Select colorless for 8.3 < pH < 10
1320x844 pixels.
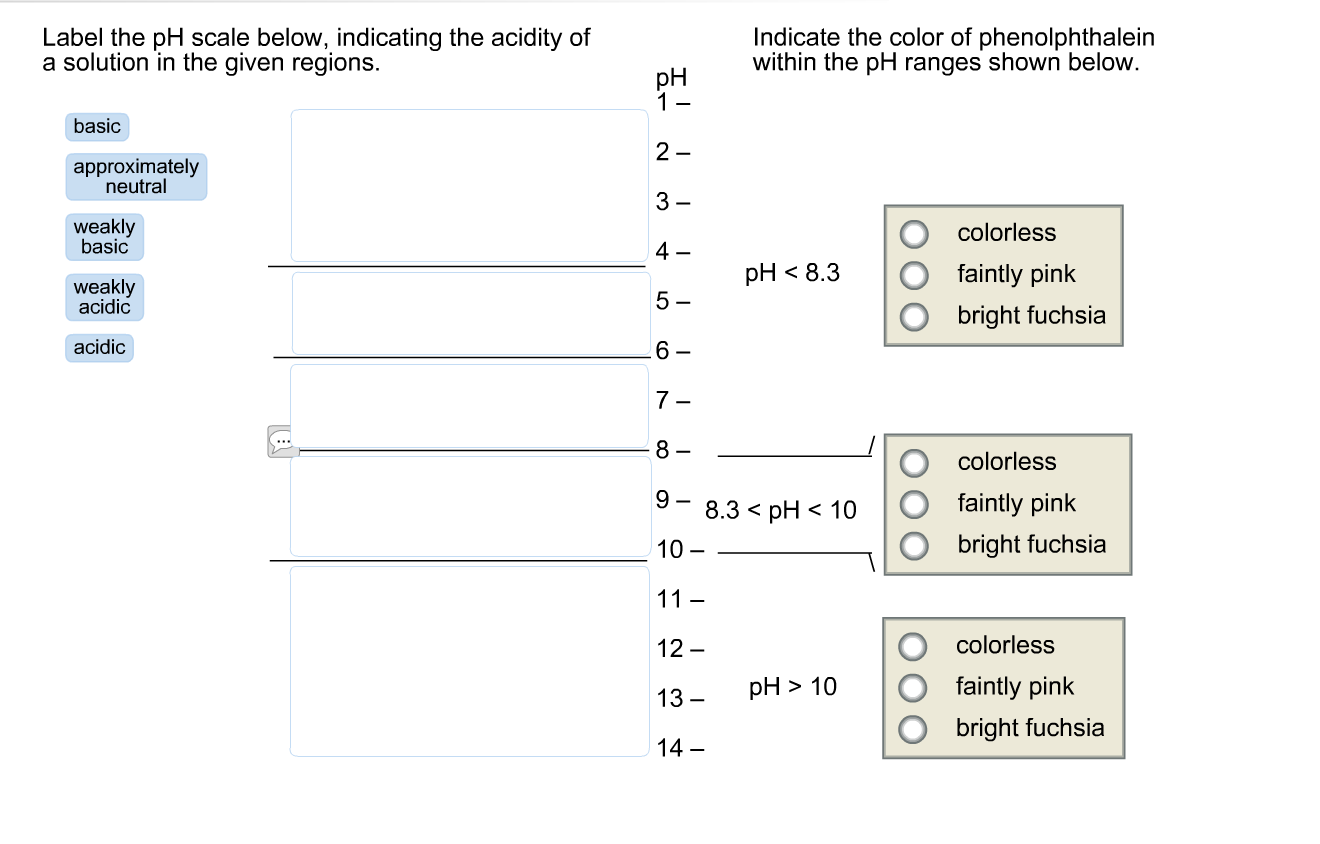[x=913, y=462]
